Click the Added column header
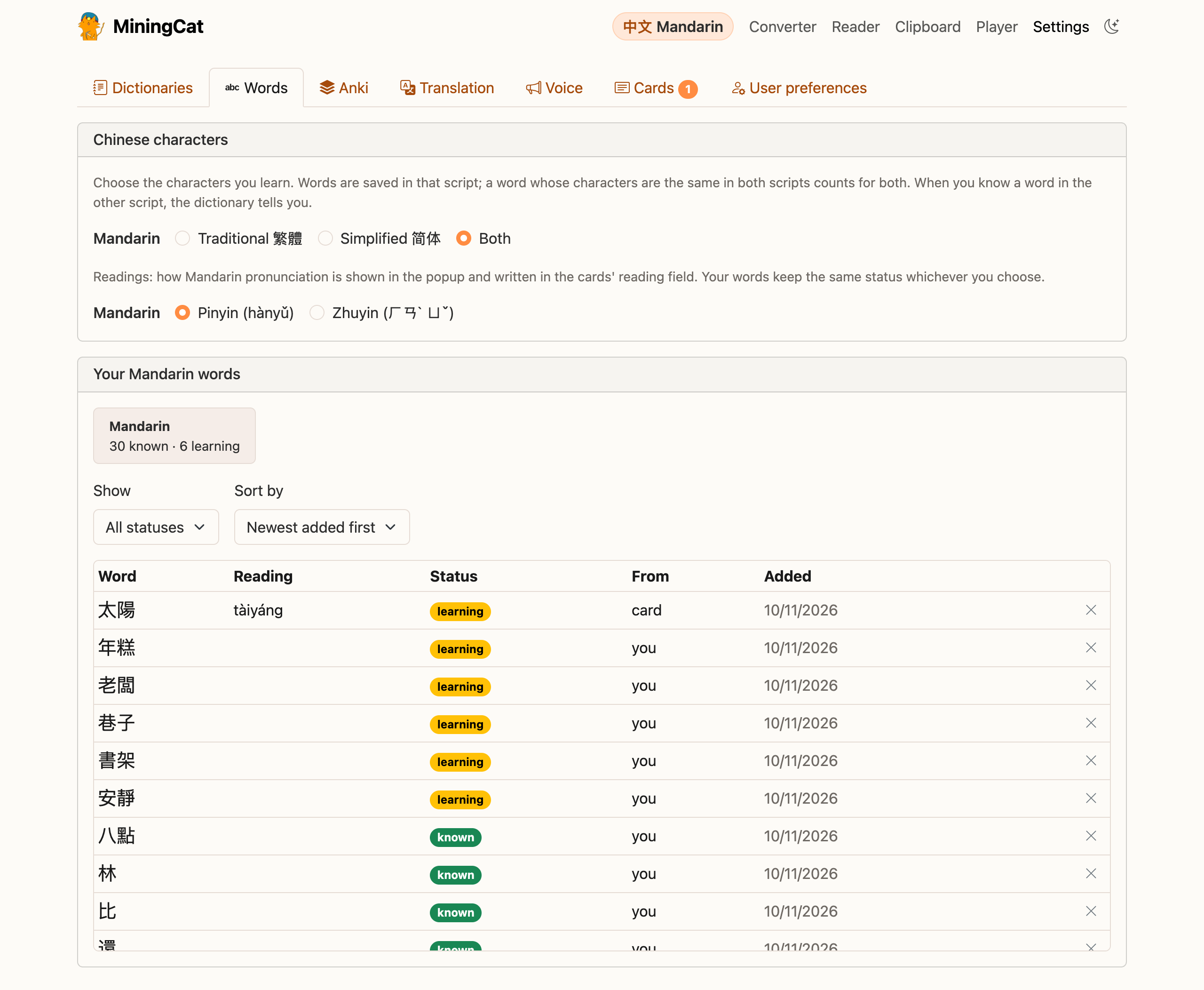The height and width of the screenshot is (990, 1204). coord(787,576)
